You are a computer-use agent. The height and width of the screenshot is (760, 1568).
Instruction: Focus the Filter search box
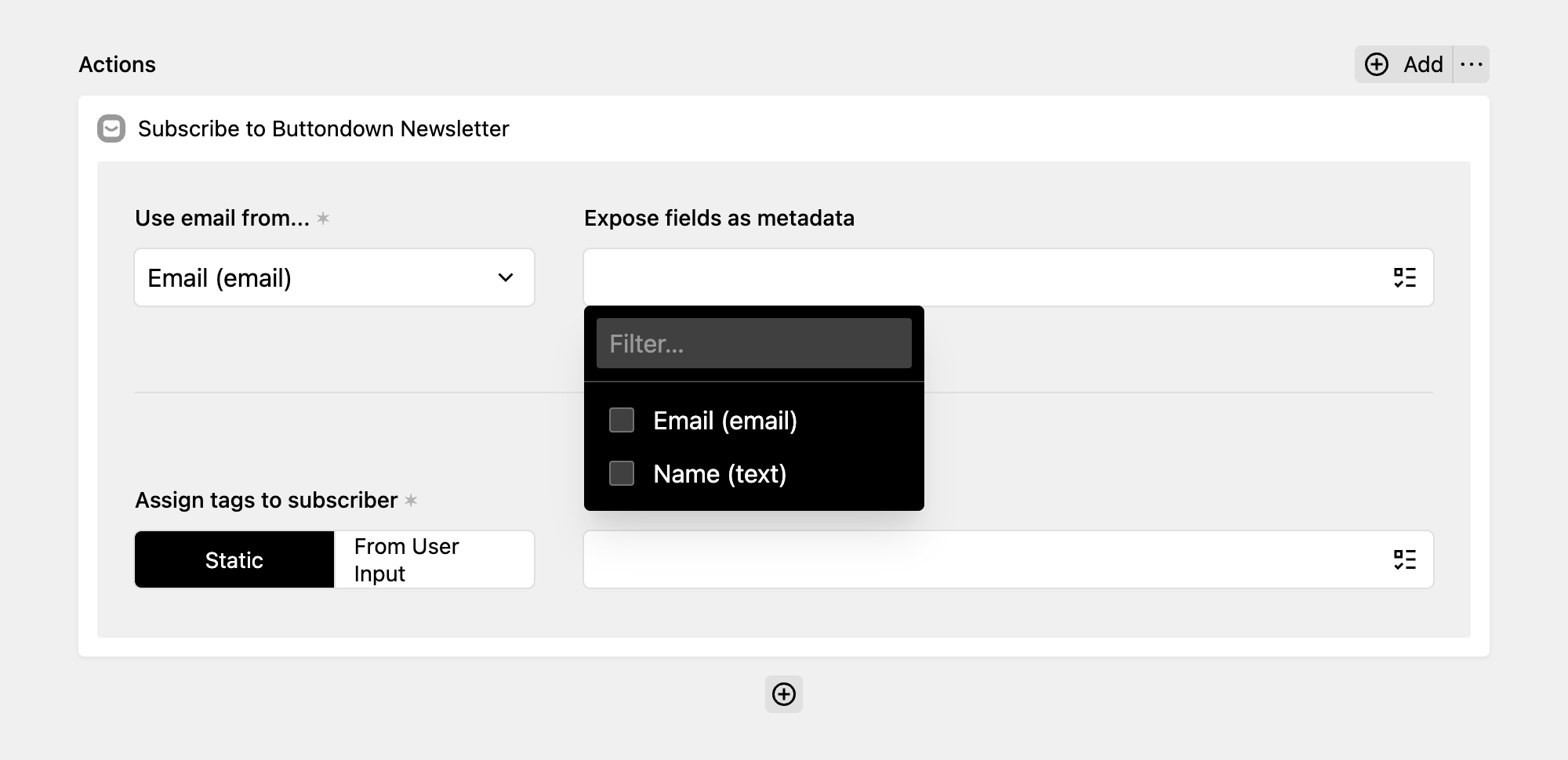[x=754, y=343]
